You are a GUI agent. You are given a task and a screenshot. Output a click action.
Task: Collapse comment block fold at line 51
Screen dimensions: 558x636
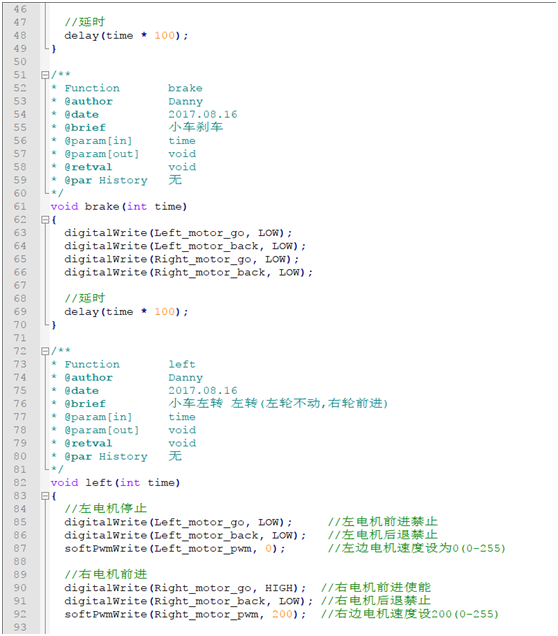45,75
